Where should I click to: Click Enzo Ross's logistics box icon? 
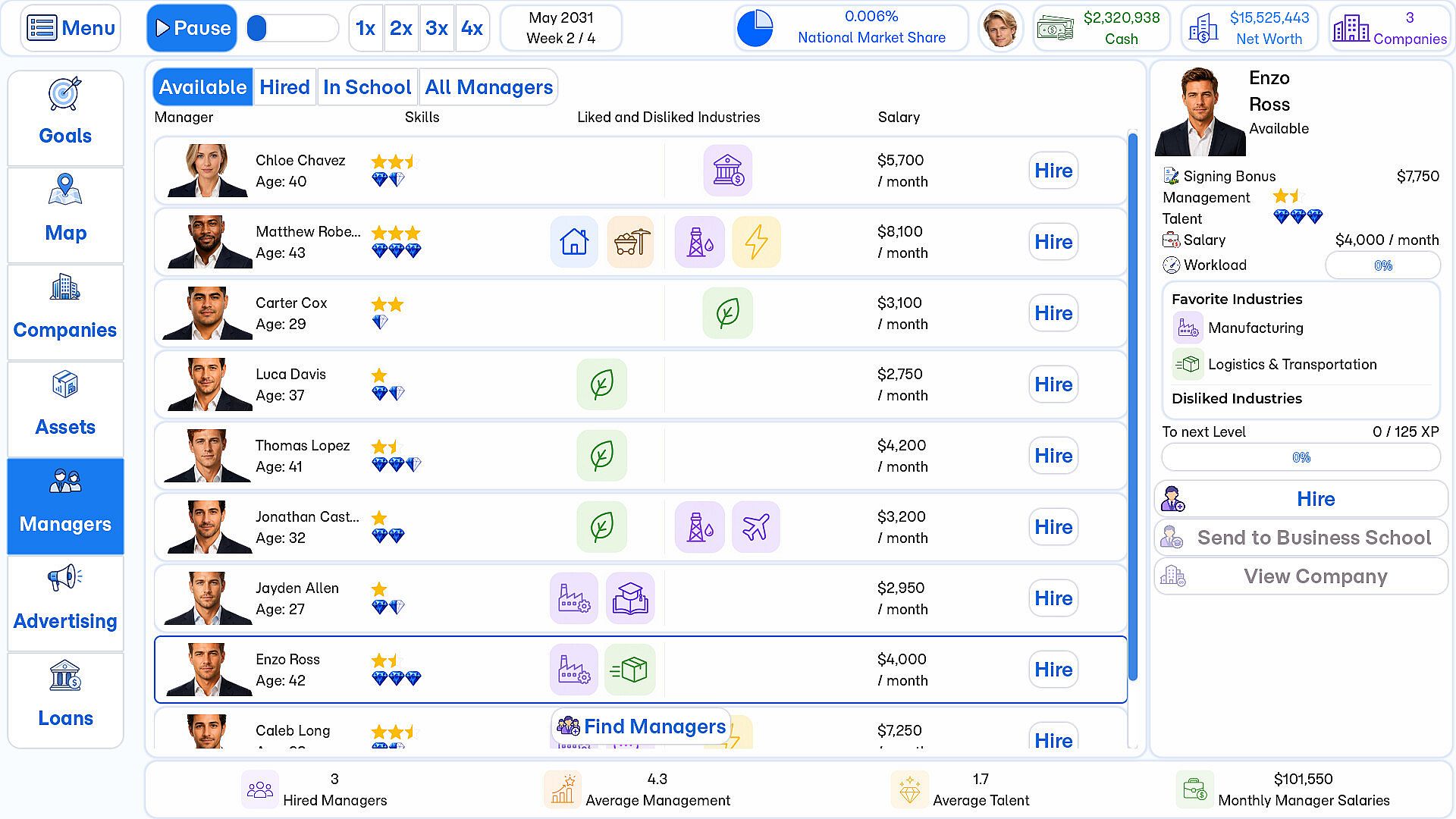click(630, 670)
